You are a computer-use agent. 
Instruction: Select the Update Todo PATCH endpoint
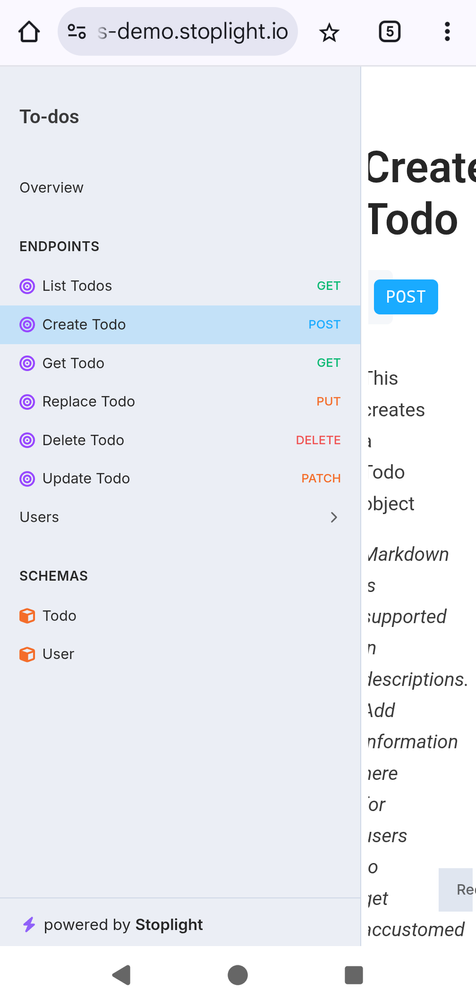180,479
